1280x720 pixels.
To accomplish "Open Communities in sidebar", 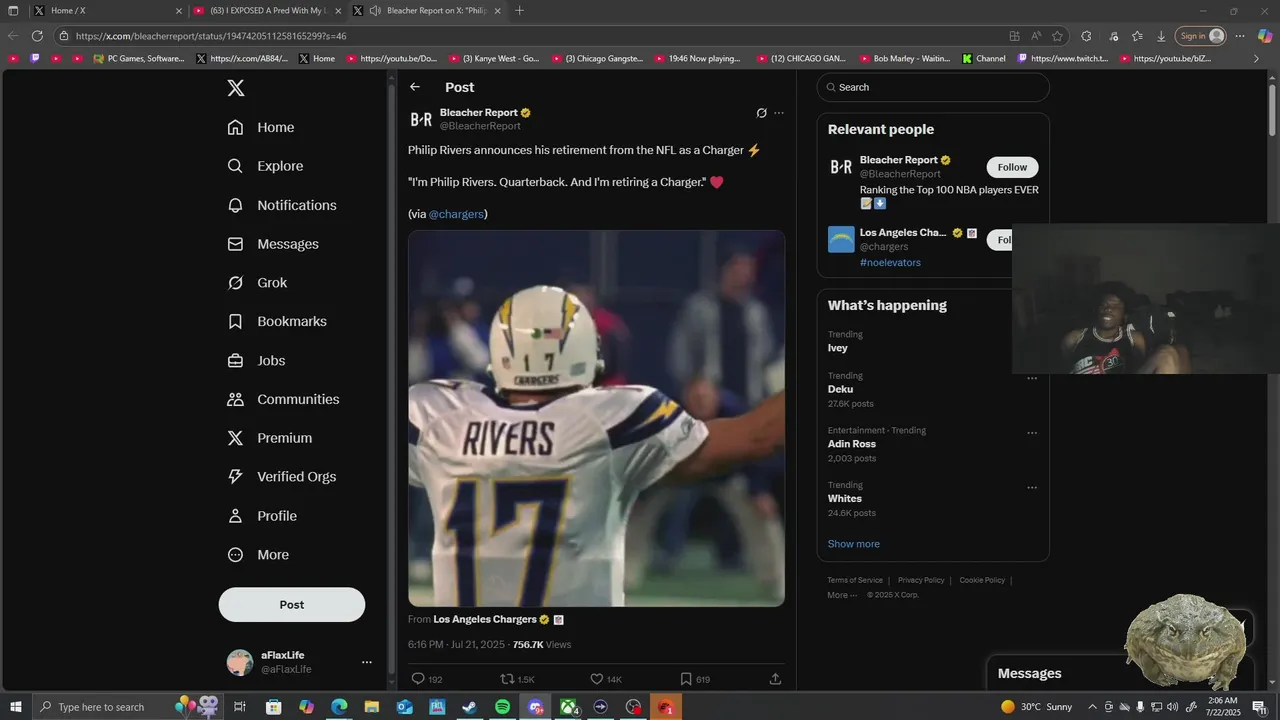I will click(x=283, y=399).
